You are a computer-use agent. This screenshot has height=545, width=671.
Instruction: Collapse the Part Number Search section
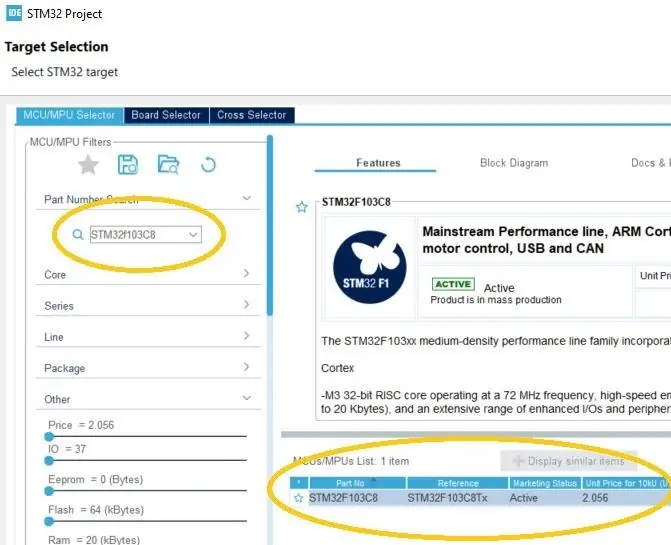246,198
